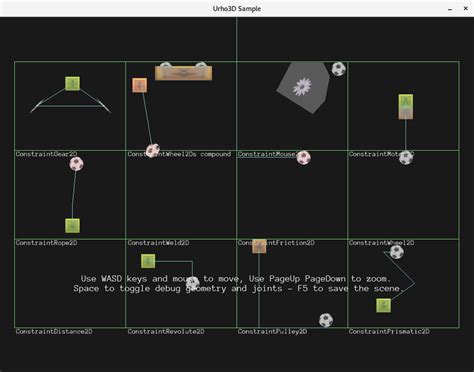Click the ConstraintMotor2D label

pos(382,154)
